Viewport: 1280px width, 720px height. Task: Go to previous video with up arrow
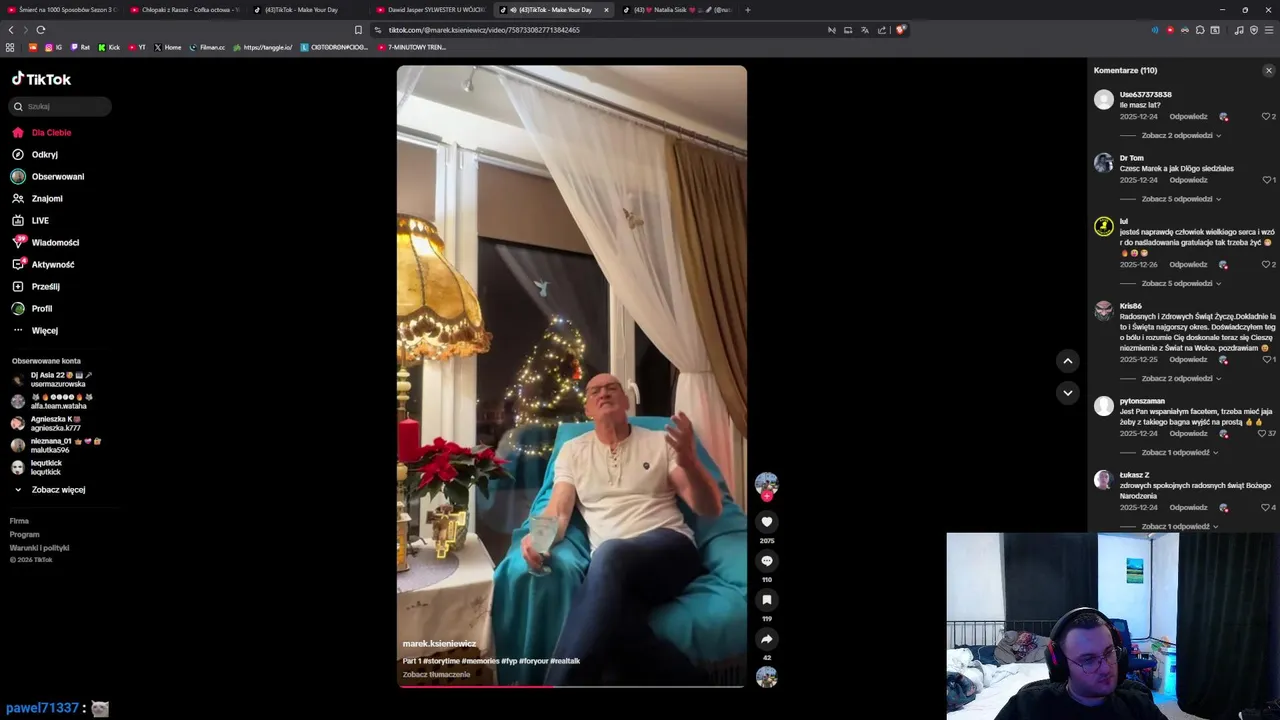[1067, 361]
